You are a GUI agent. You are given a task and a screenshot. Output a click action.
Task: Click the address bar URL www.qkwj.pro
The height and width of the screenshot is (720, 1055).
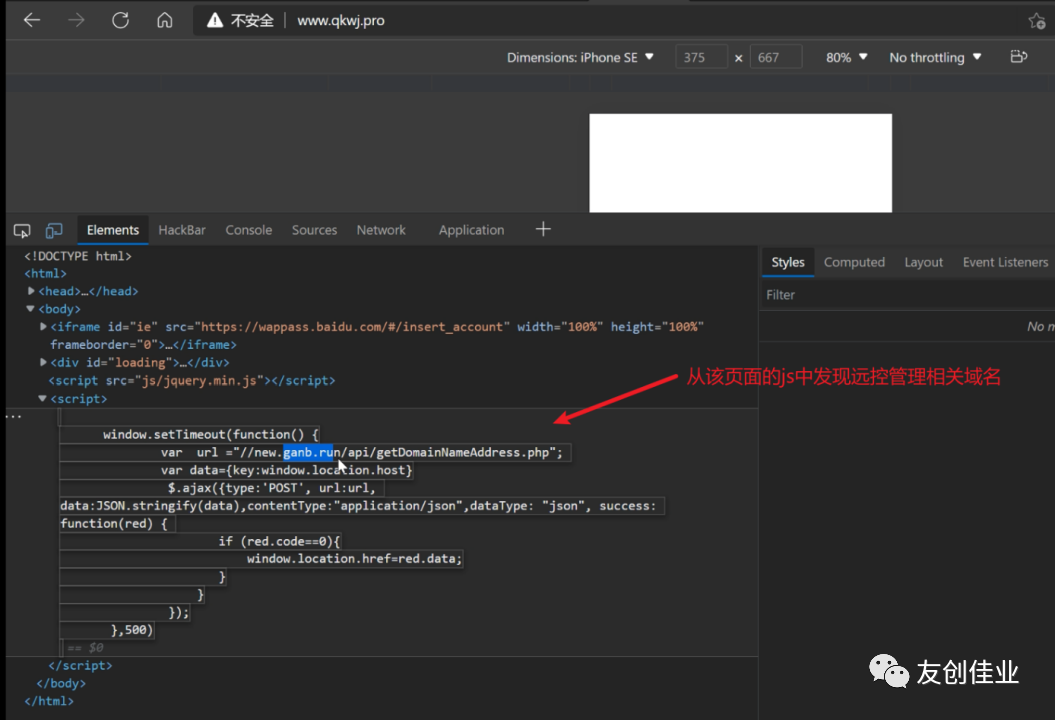point(341,21)
